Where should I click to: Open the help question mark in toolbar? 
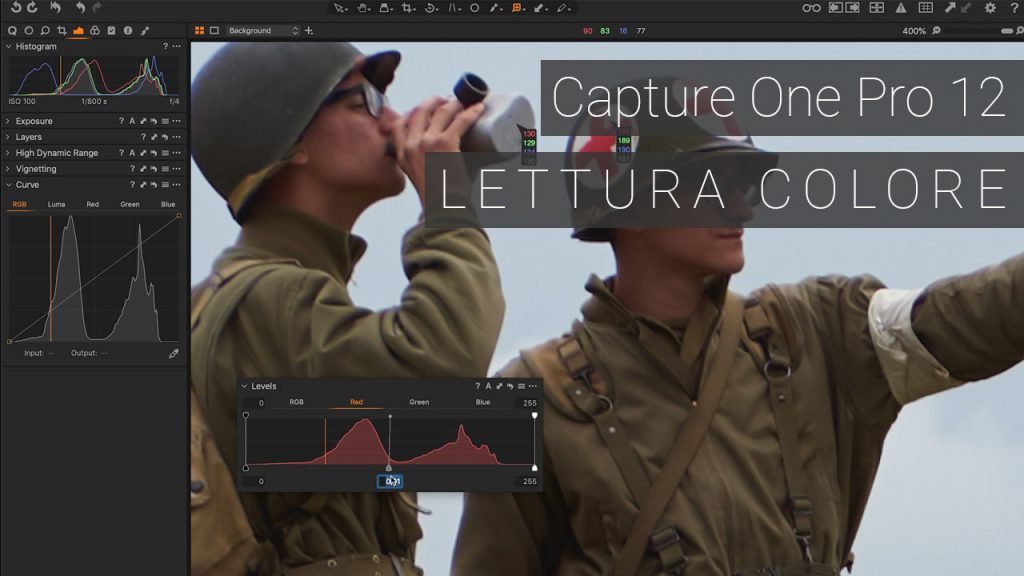tap(1014, 8)
